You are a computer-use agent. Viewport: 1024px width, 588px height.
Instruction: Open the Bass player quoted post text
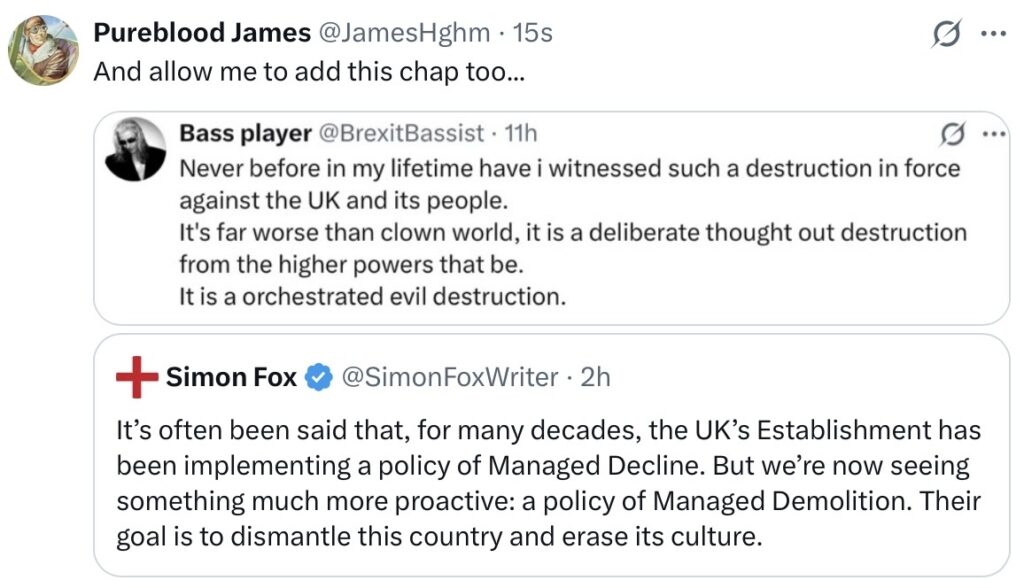coord(570,232)
